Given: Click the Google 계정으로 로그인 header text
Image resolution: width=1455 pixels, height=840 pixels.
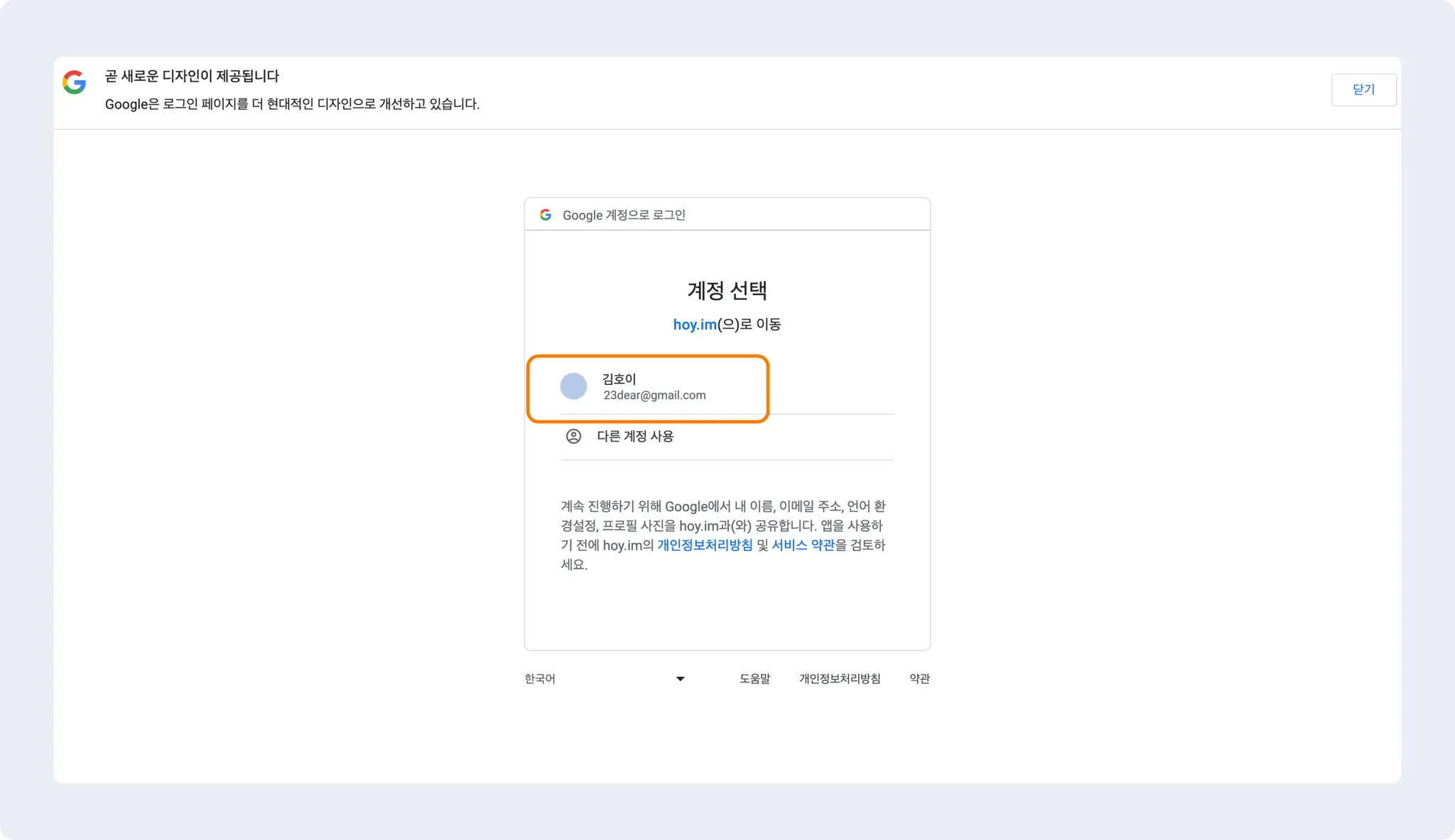Looking at the screenshot, I should tap(623, 215).
